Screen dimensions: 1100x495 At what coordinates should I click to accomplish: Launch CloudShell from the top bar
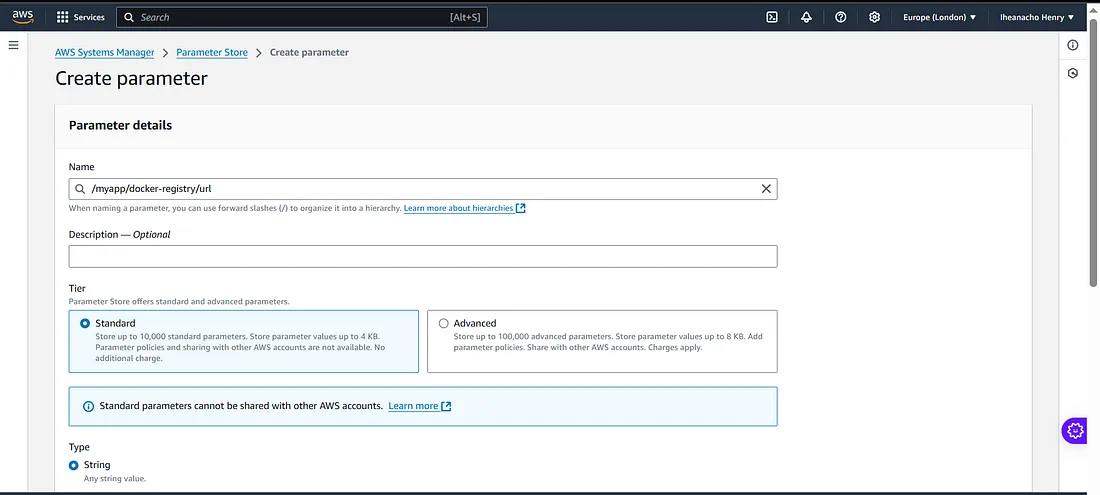[x=772, y=18]
